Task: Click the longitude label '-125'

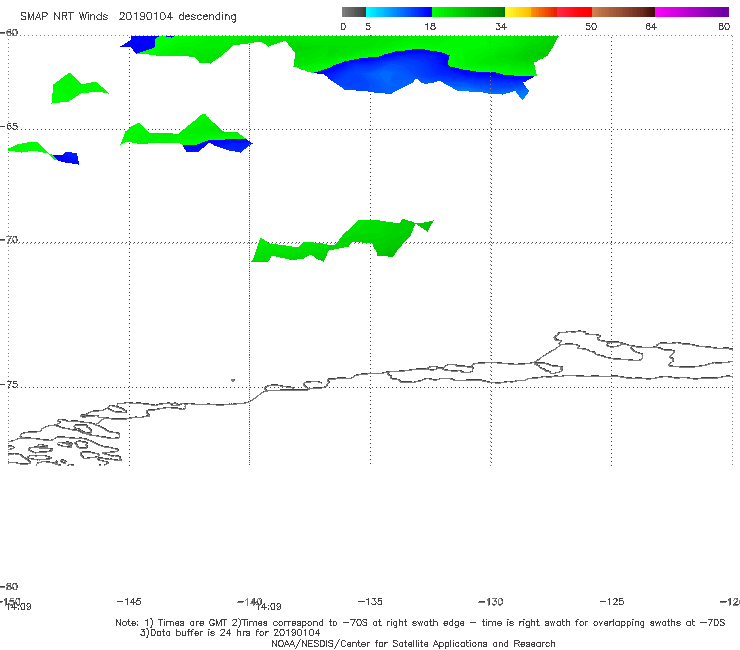Action: point(612,601)
